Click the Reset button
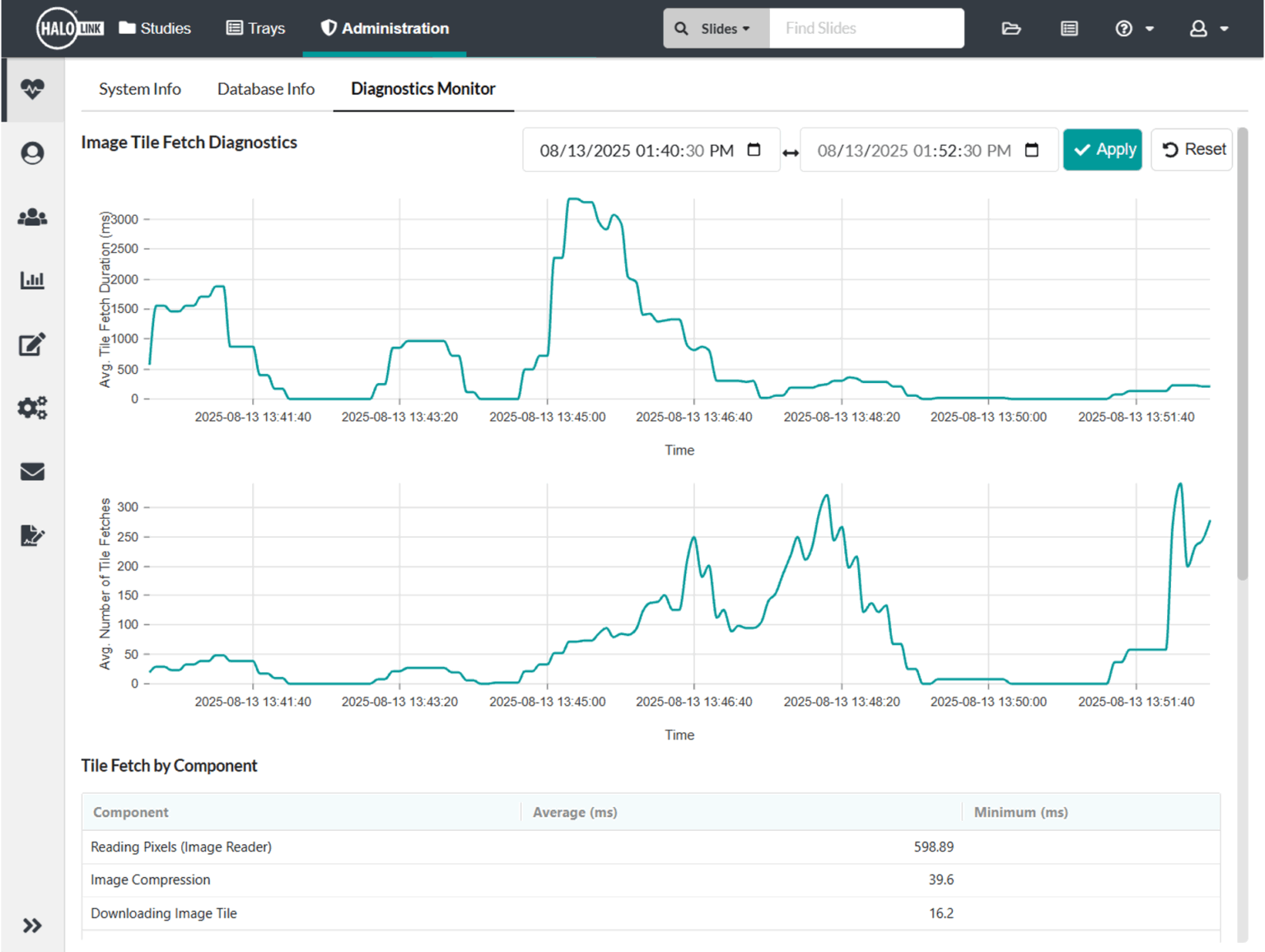Viewport: 1265px width, 952px height. (1192, 150)
